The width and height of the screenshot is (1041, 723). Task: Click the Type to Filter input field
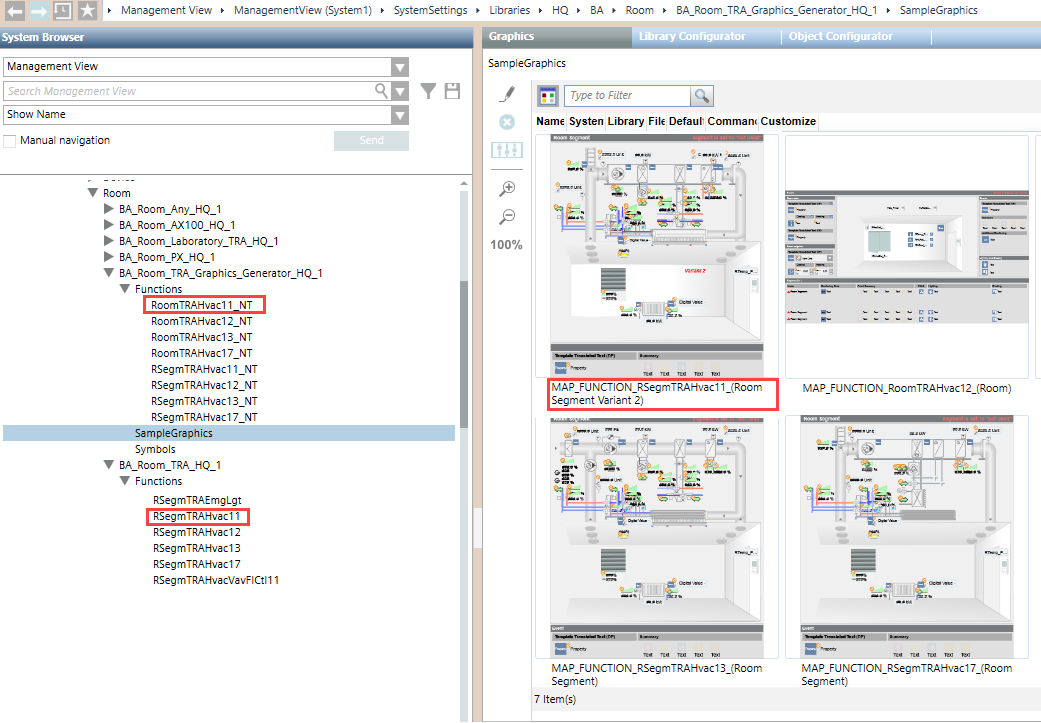tap(627, 96)
